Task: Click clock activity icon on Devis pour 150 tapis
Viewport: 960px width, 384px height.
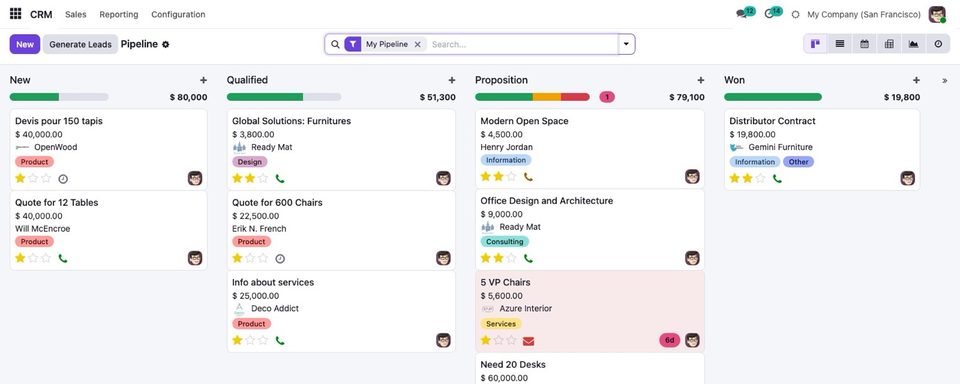Action: (x=63, y=179)
